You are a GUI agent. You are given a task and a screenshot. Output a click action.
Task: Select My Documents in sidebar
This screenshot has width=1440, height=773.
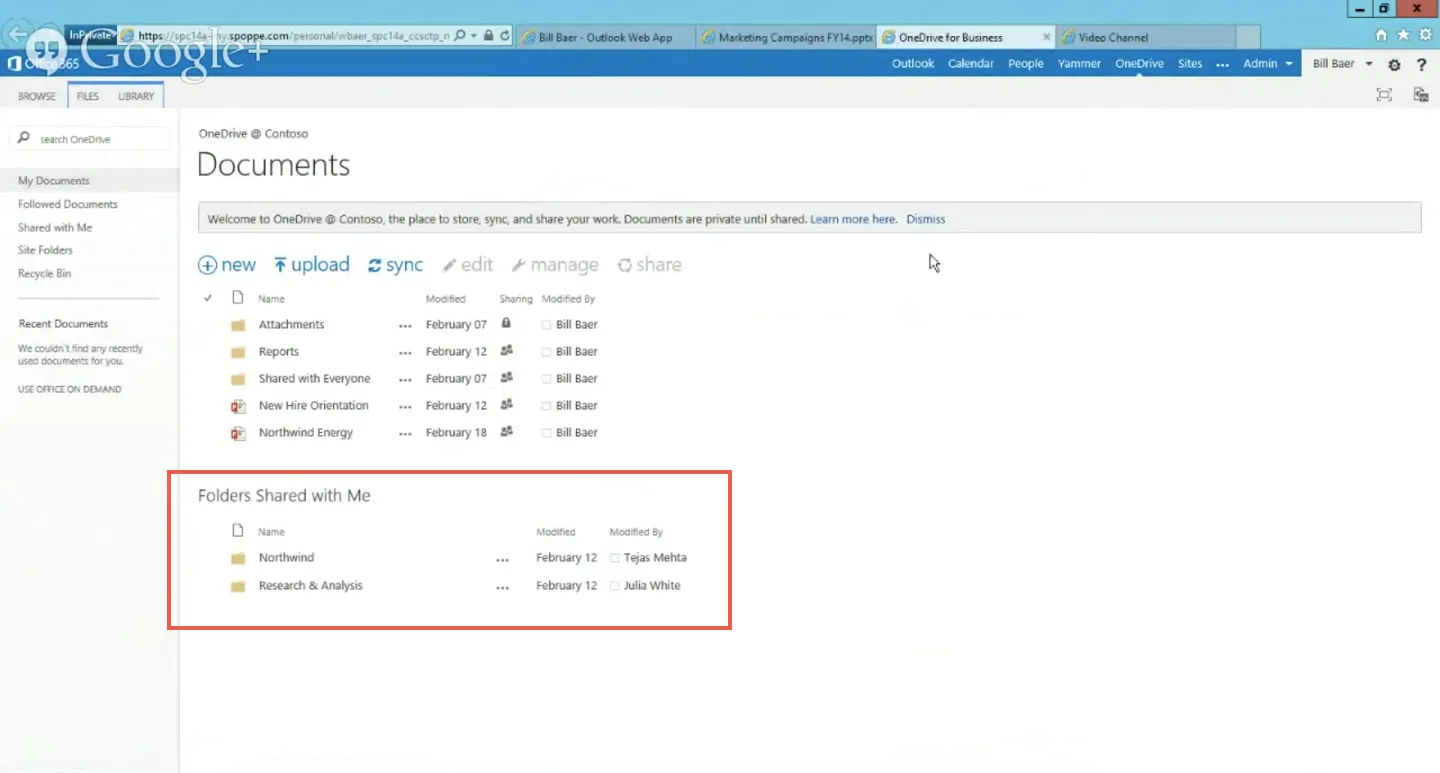[x=54, y=181]
